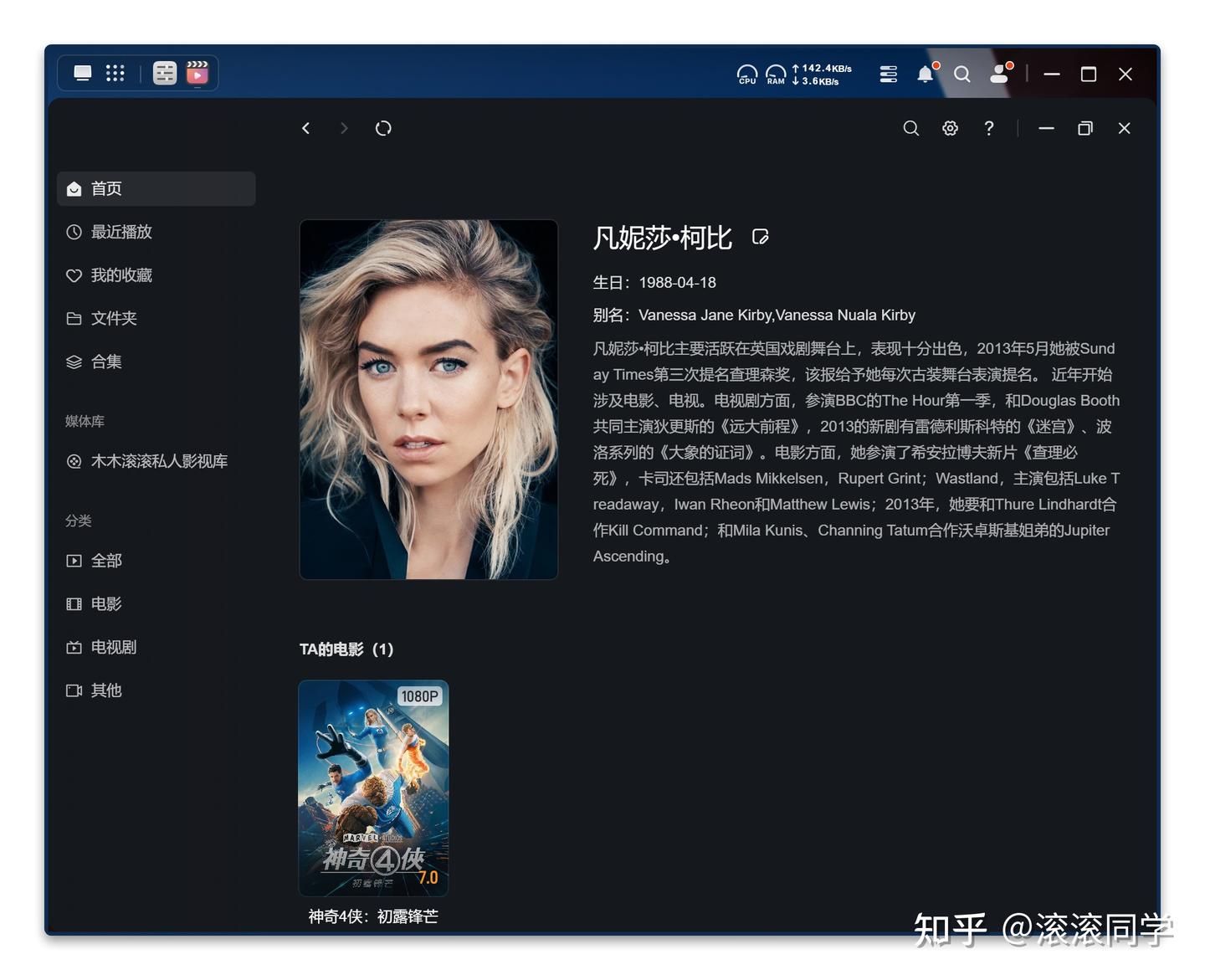Check the RAM usage gauge

(776, 74)
